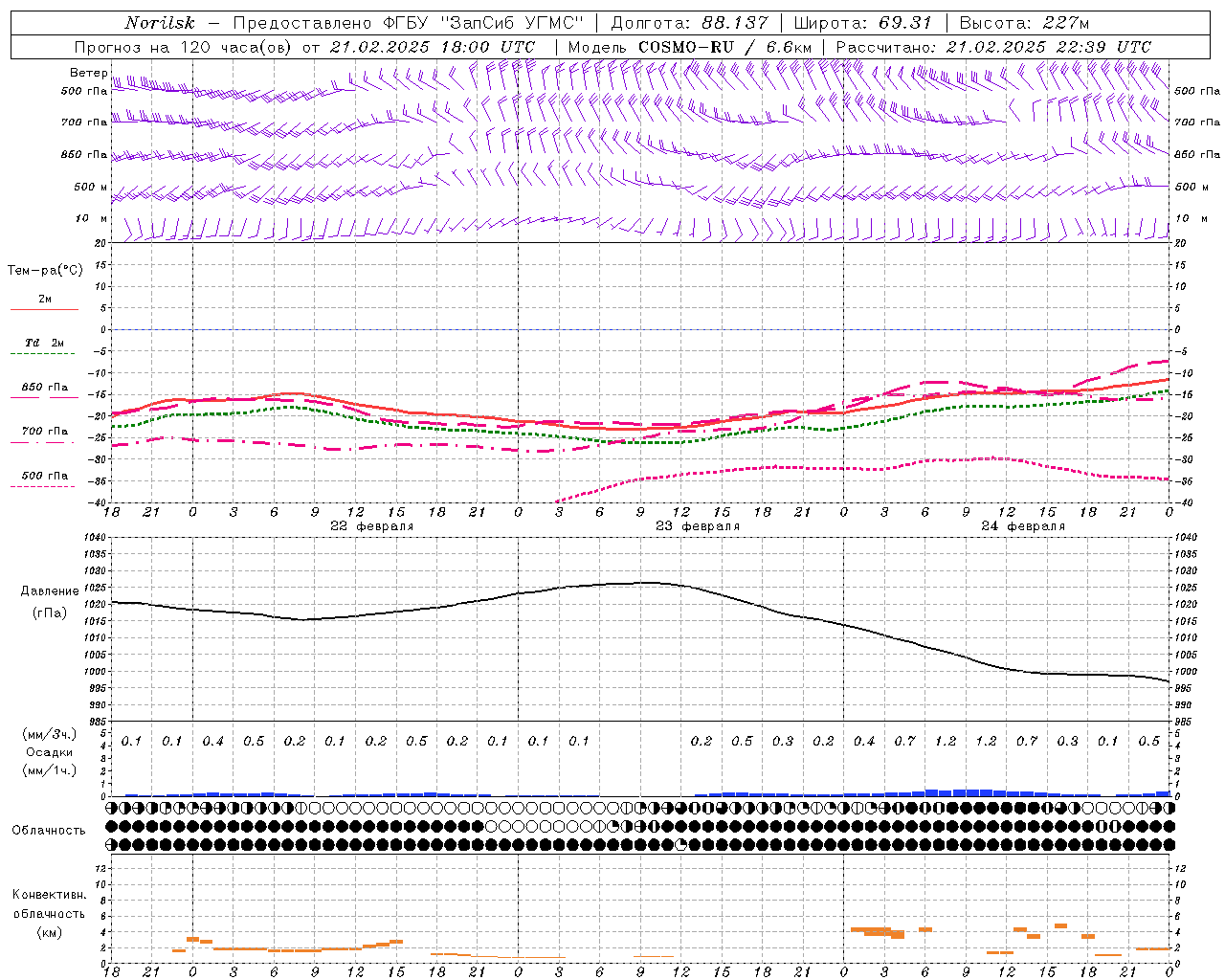This screenshot has width=1225, height=980.
Task: Click the (мм/1ч.) hourly unit label
Action: (50, 769)
